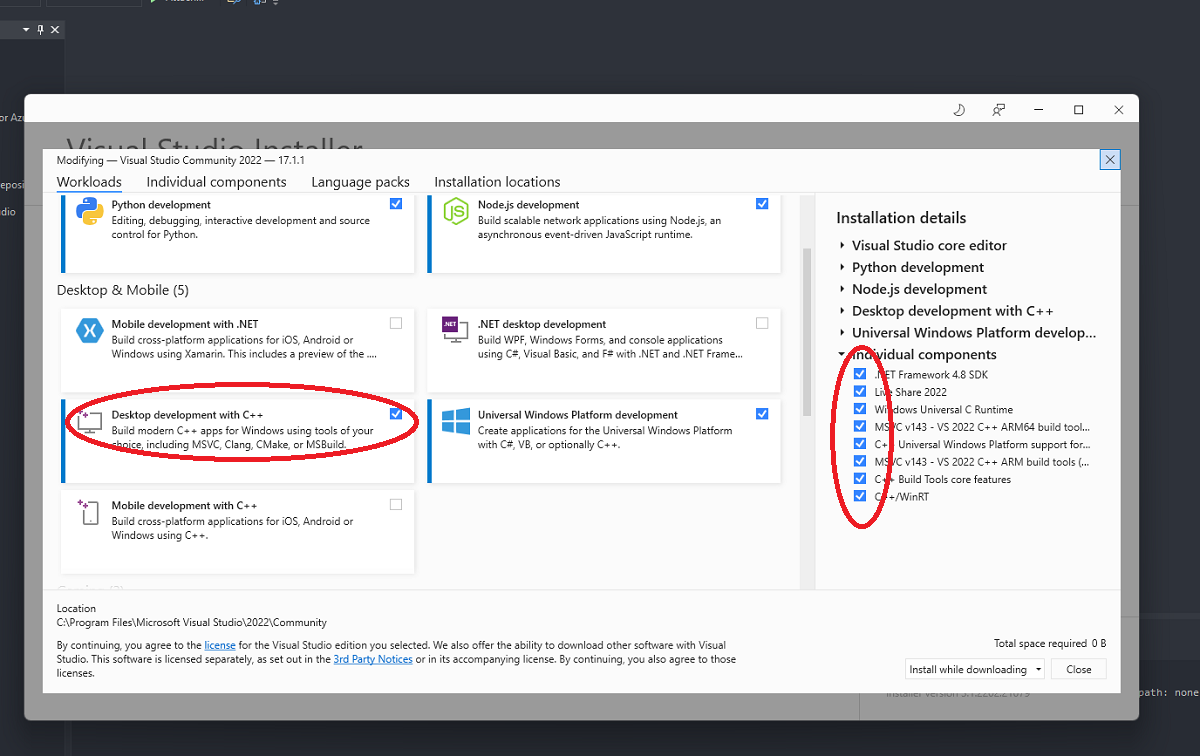1200x756 pixels.
Task: Click Total space required 0 B text
Action: [1050, 643]
